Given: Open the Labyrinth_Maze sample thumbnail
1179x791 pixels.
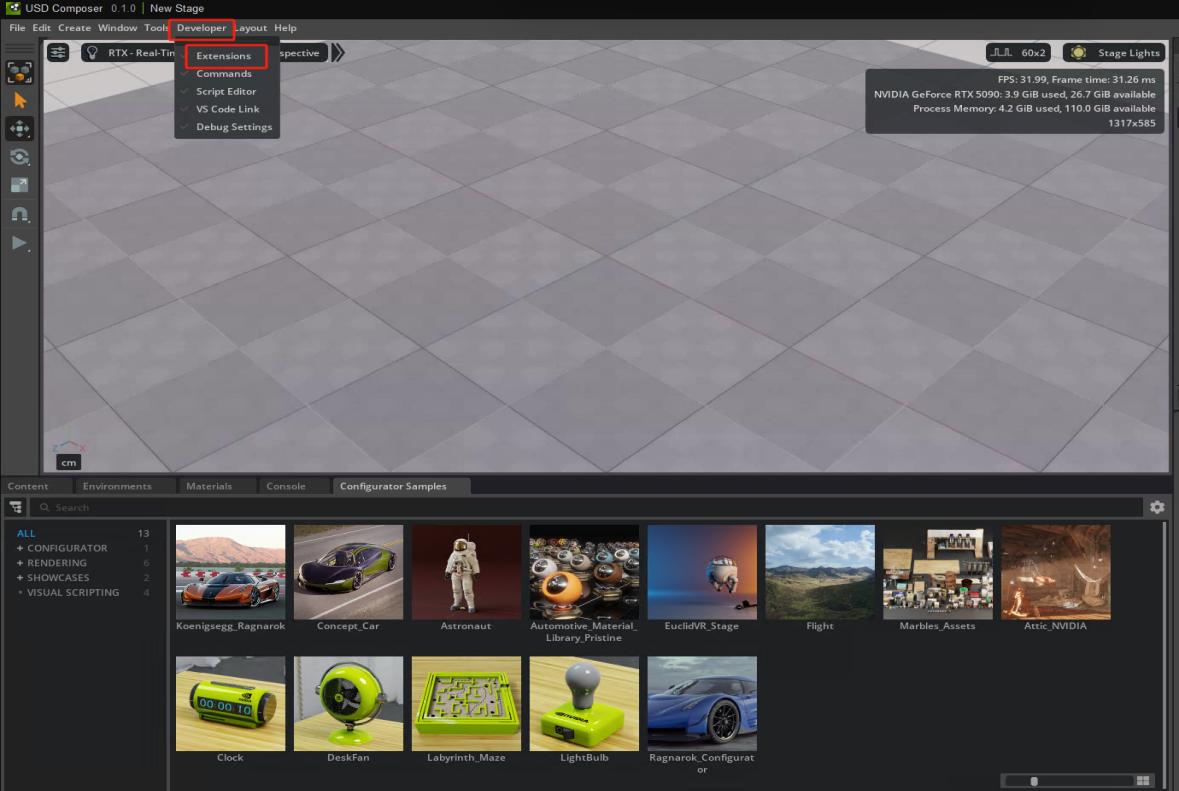Looking at the screenshot, I should [x=466, y=704].
